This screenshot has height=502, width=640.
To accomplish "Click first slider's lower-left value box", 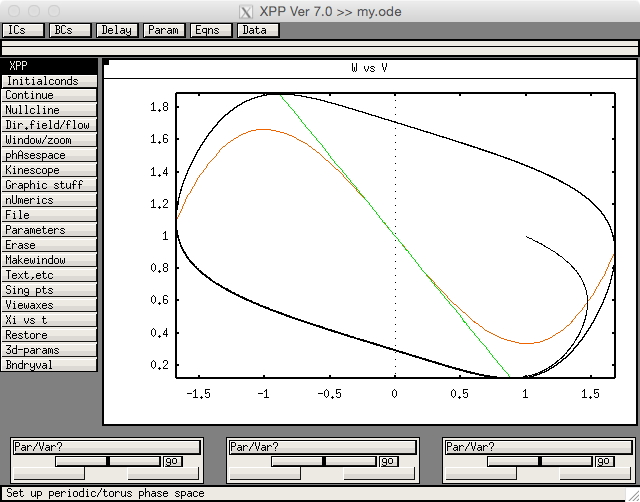I will pos(49,473).
